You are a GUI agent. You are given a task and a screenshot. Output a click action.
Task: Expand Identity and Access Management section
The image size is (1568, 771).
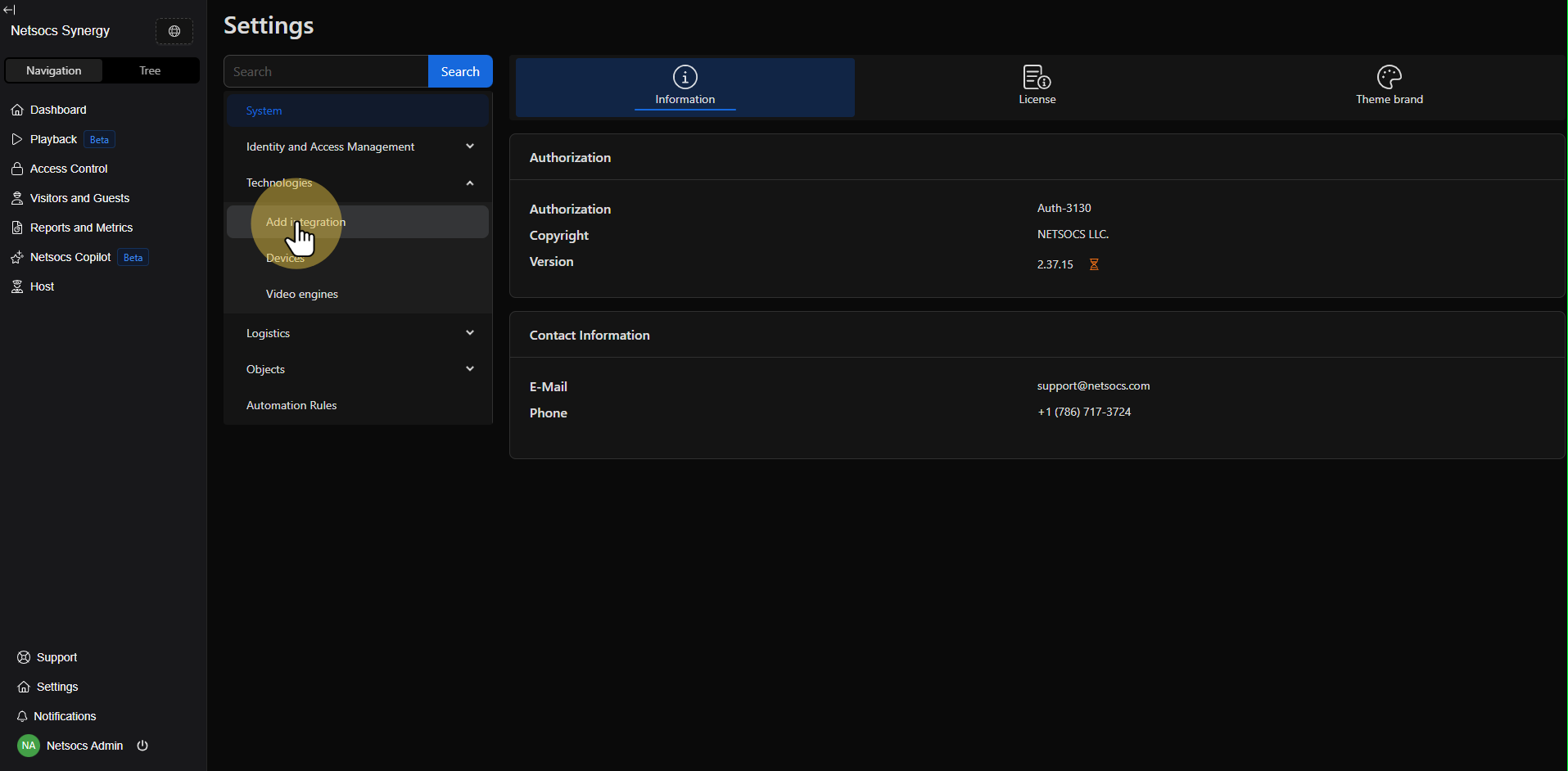point(470,147)
